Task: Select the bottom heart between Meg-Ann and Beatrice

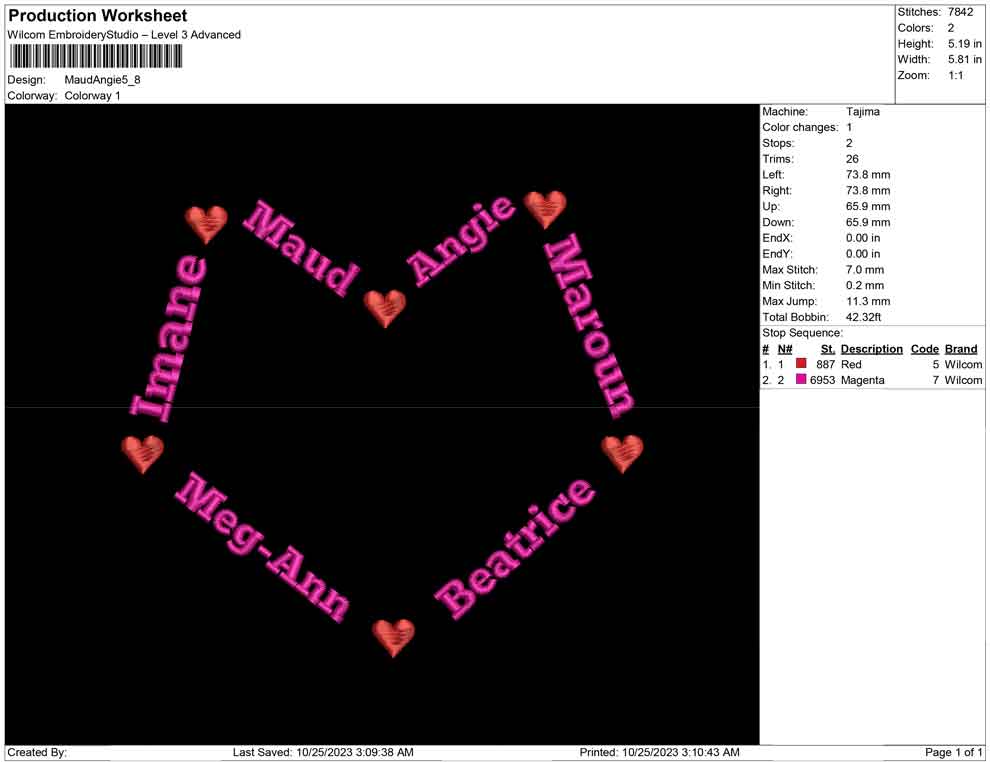Action: pyautogui.click(x=394, y=636)
